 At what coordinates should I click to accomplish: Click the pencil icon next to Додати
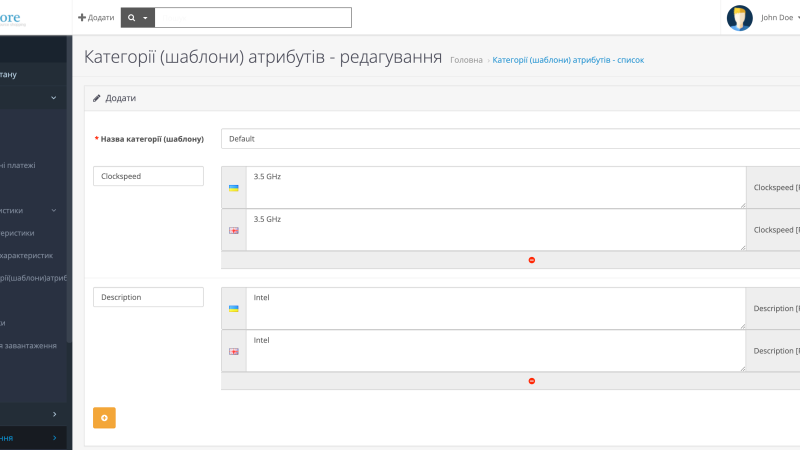click(96, 98)
